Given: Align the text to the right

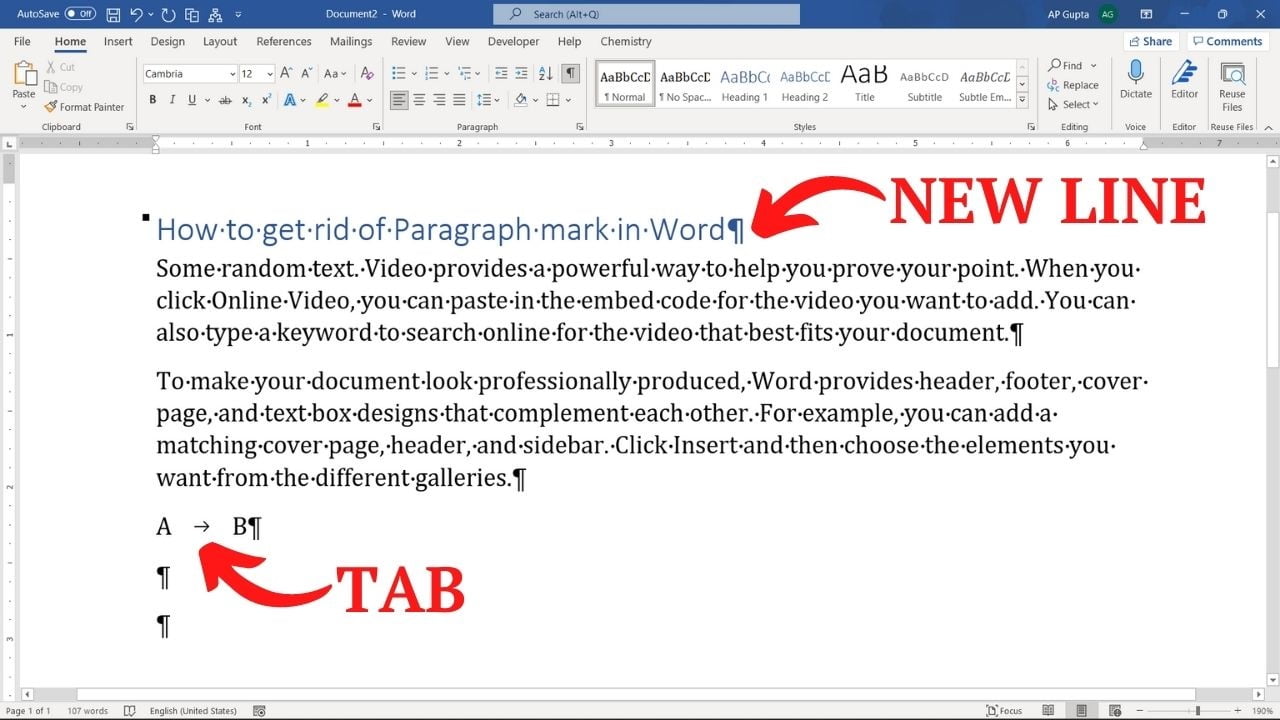Looking at the screenshot, I should point(439,100).
